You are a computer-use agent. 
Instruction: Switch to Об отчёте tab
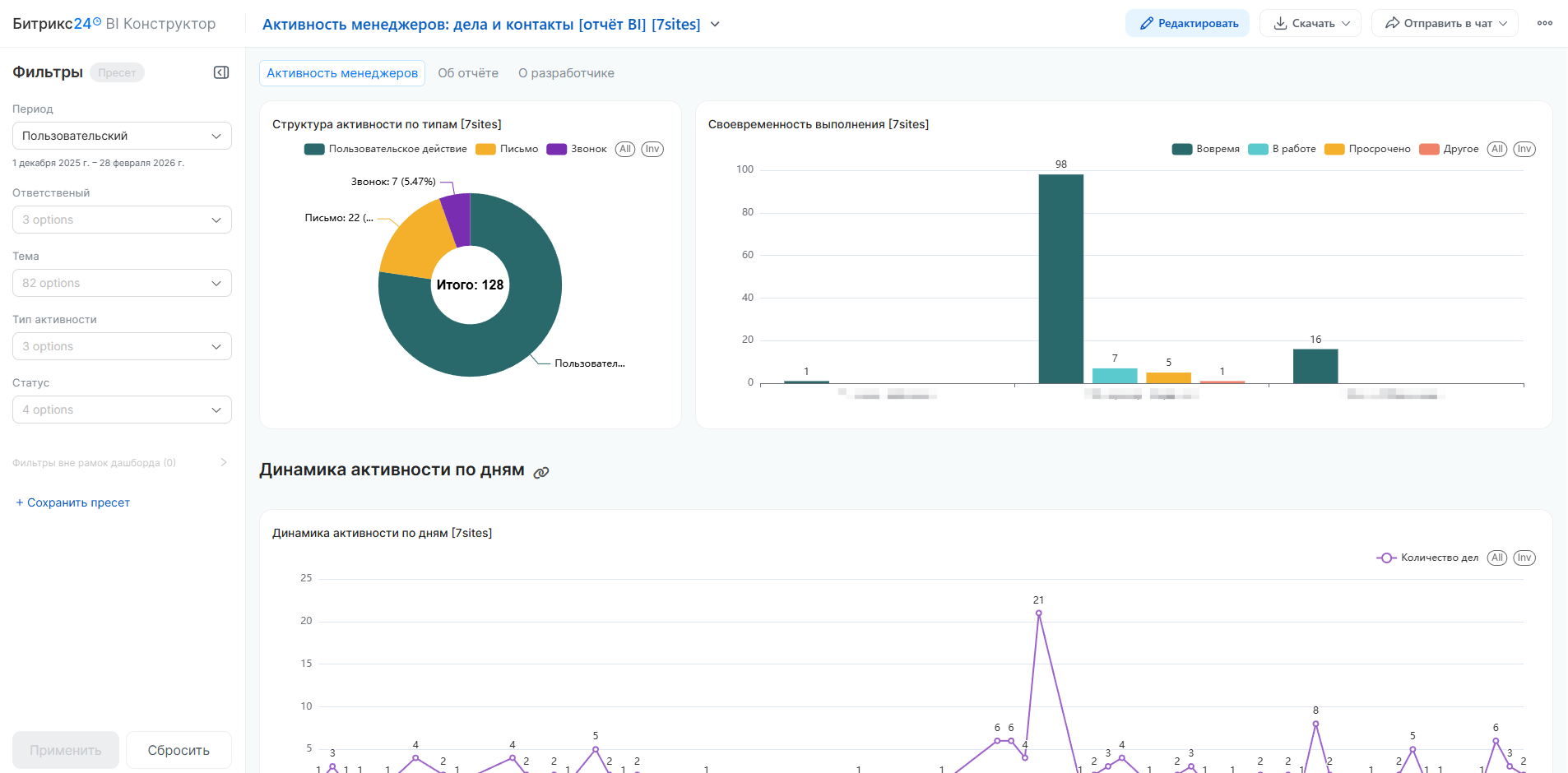coord(467,73)
